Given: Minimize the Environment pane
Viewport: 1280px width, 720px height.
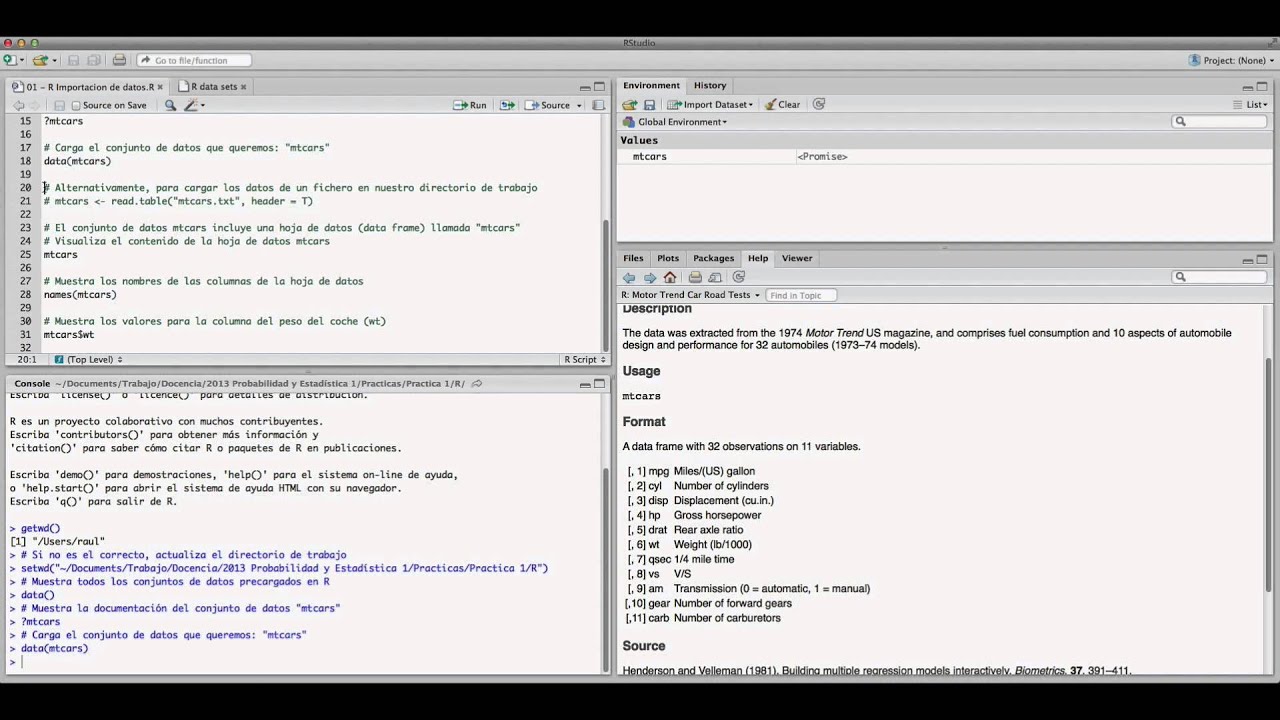Looking at the screenshot, I should [1247, 87].
